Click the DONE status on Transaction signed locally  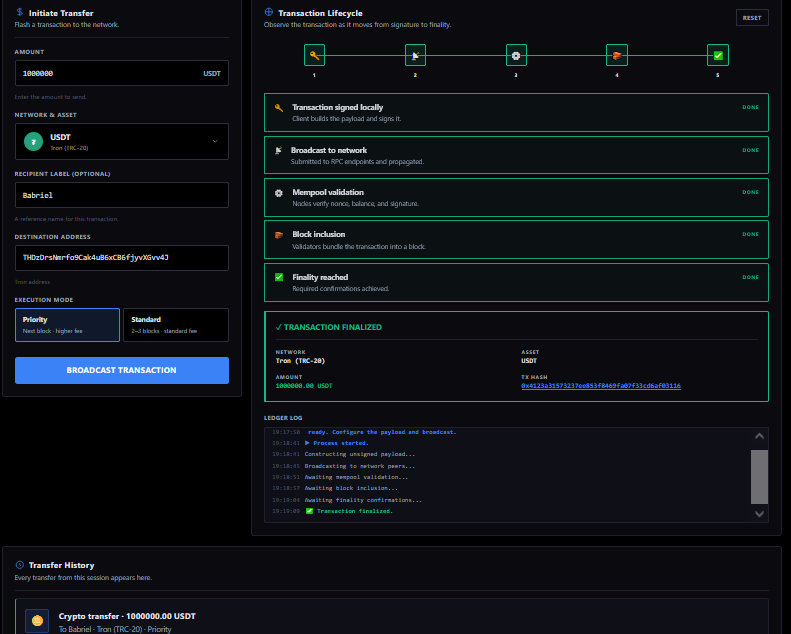[750, 107]
